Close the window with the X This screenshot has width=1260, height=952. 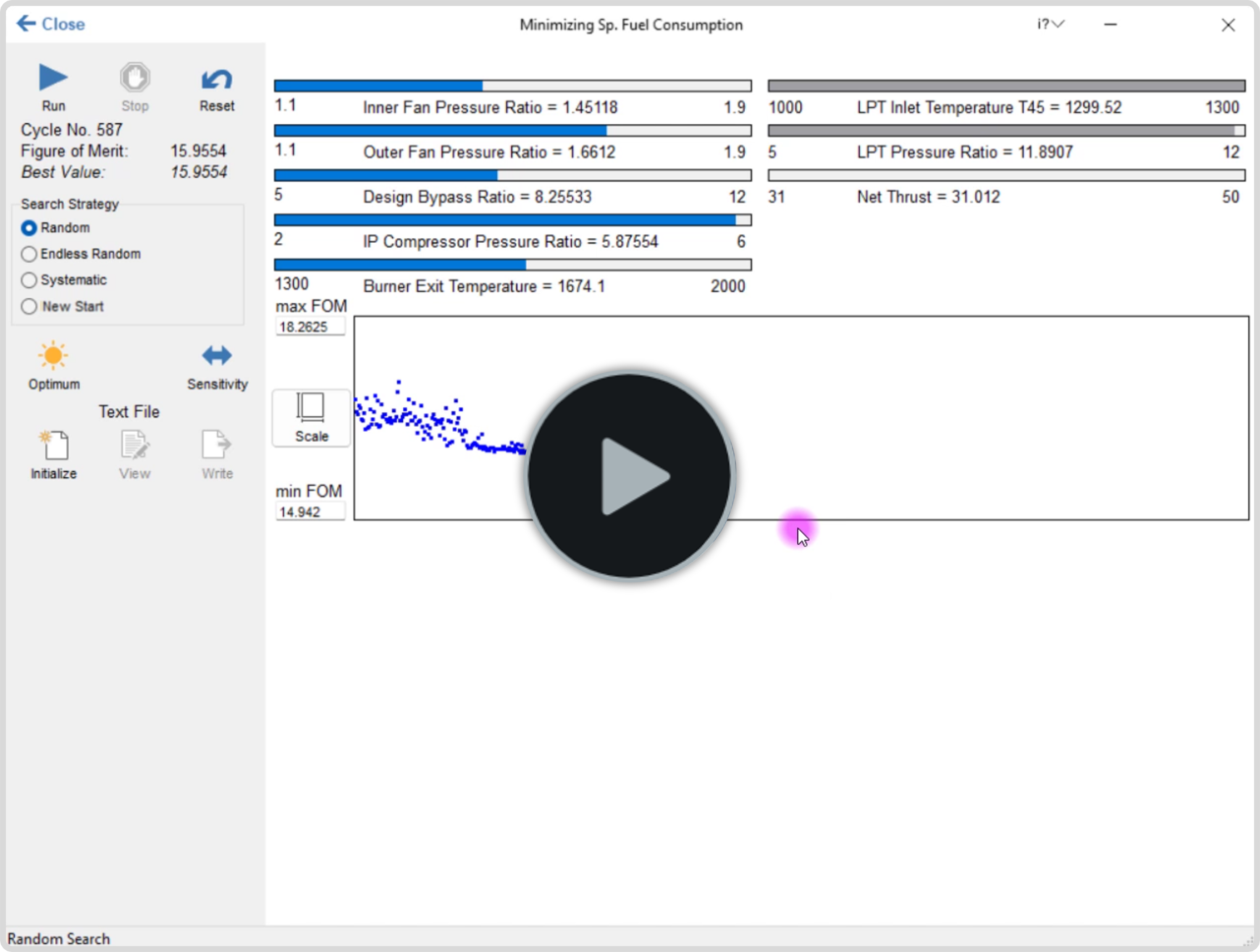[1228, 24]
